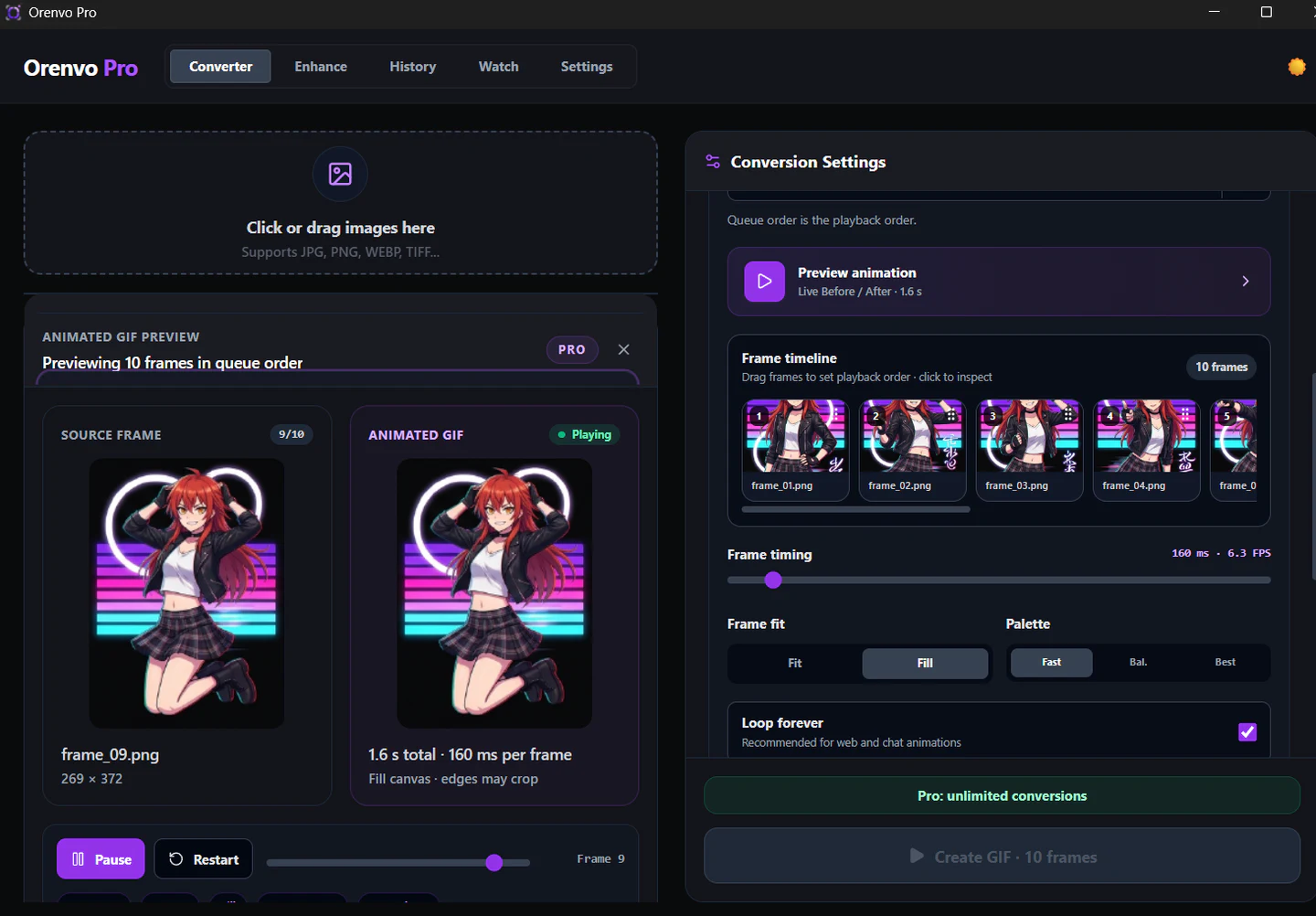Click the '160 ms · 6.3 FPS' value
Image resolution: width=1316 pixels, height=916 pixels.
pyautogui.click(x=1221, y=553)
